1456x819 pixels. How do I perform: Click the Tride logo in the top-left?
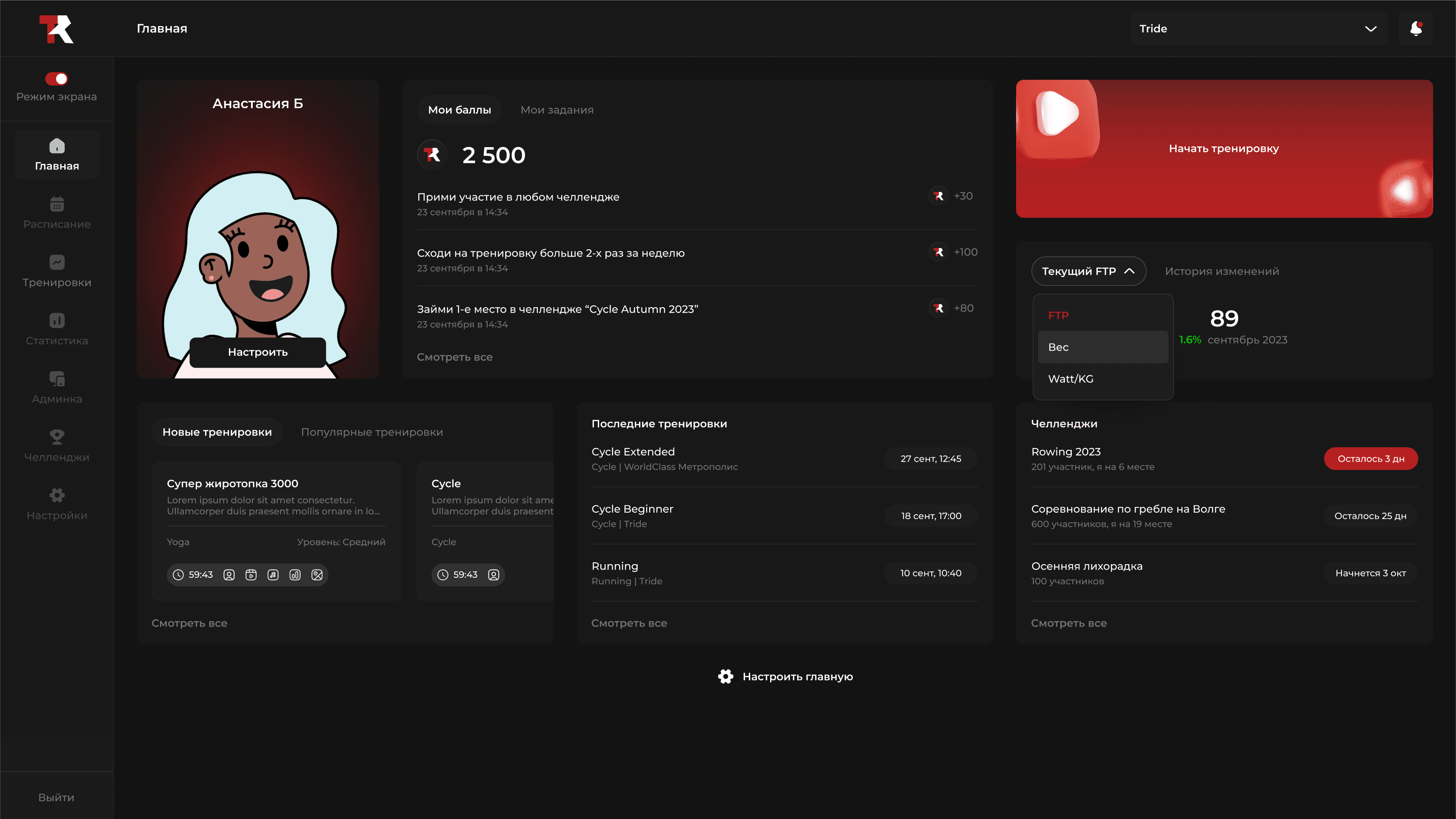(x=56, y=29)
